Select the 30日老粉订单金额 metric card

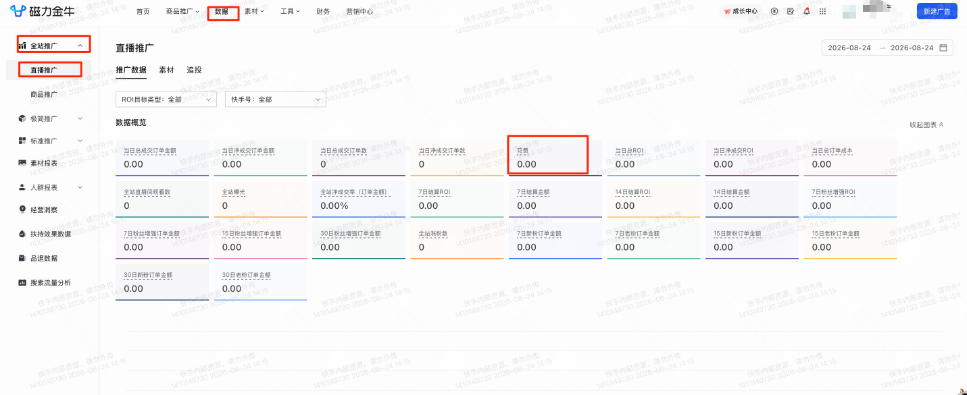[260, 282]
